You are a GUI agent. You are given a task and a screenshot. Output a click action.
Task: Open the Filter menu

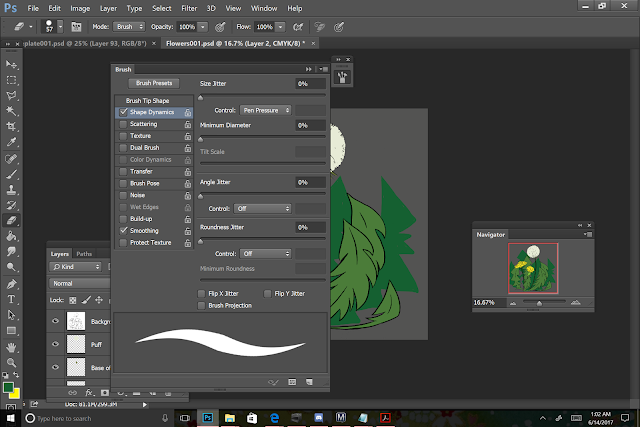coord(189,8)
